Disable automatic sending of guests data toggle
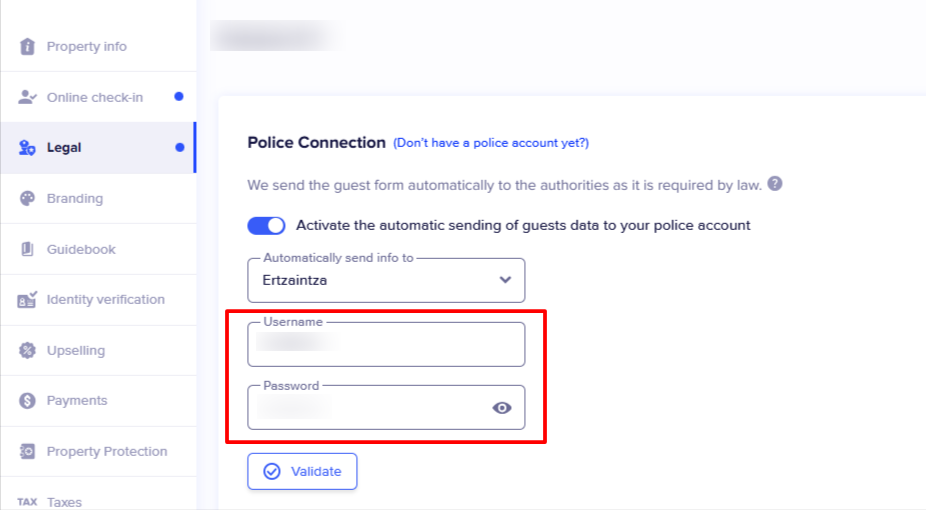This screenshot has width=926, height=510. 266,225
